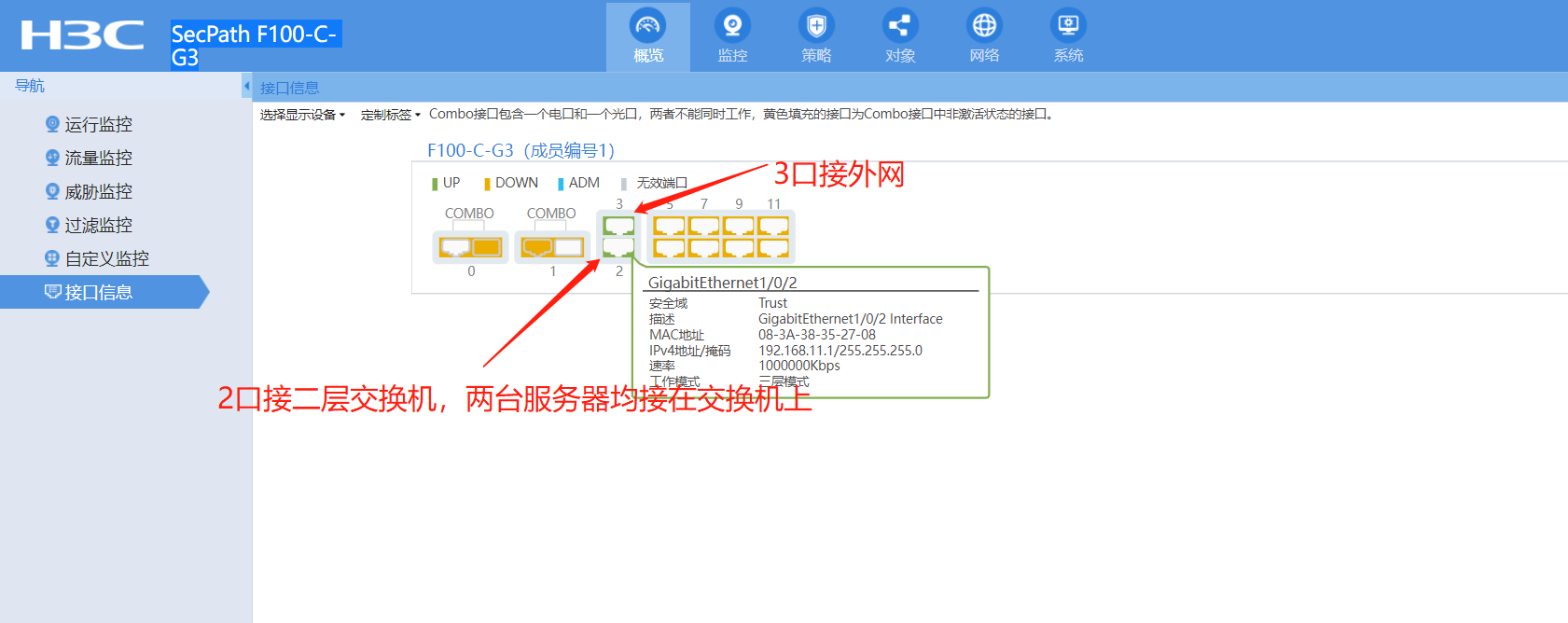Viewport: 1568px width, 623px height.
Task: Open 流量监控 in the navigation
Action: pyautogui.click(x=98, y=158)
